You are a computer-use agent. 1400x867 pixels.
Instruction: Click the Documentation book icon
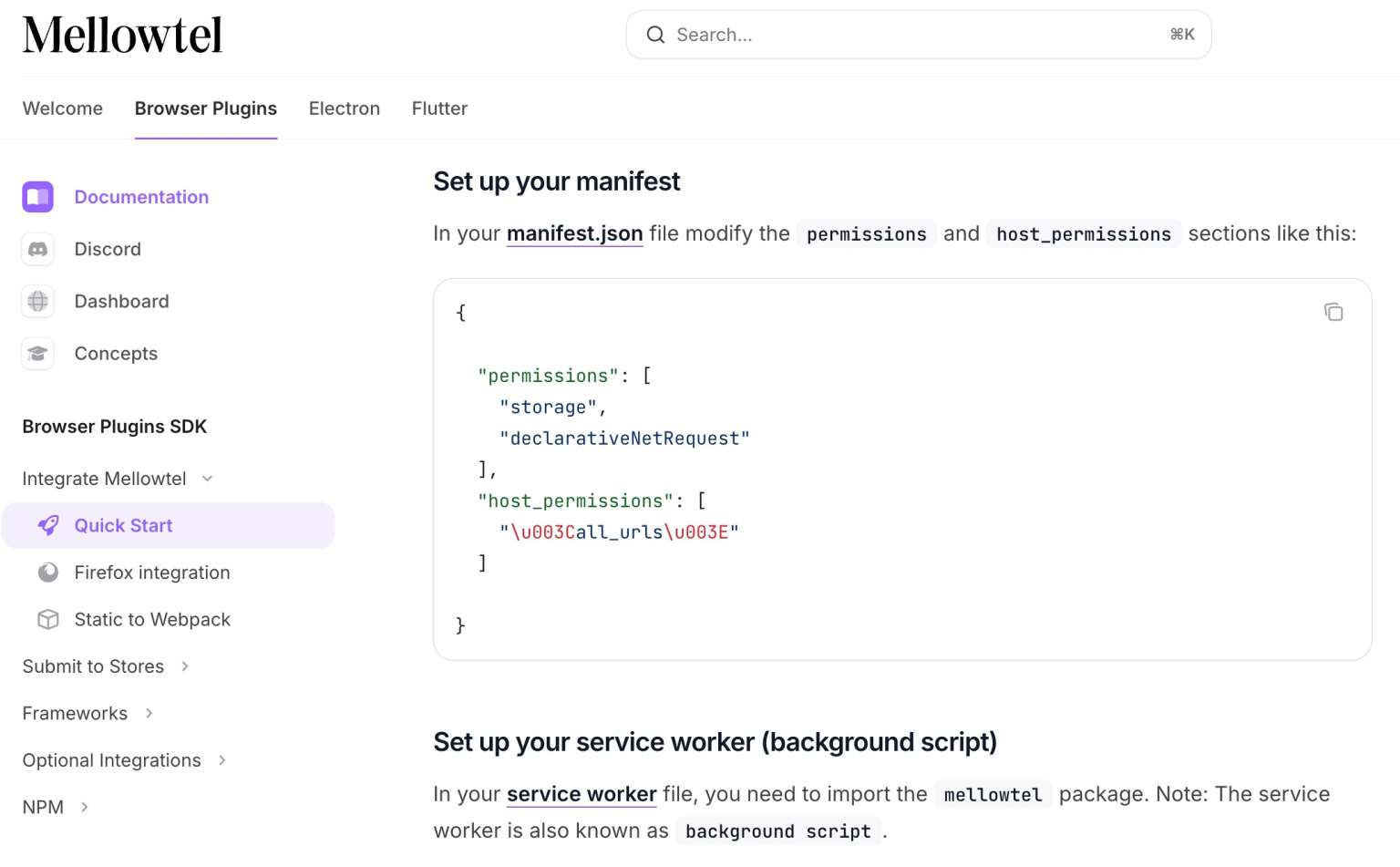[37, 197]
